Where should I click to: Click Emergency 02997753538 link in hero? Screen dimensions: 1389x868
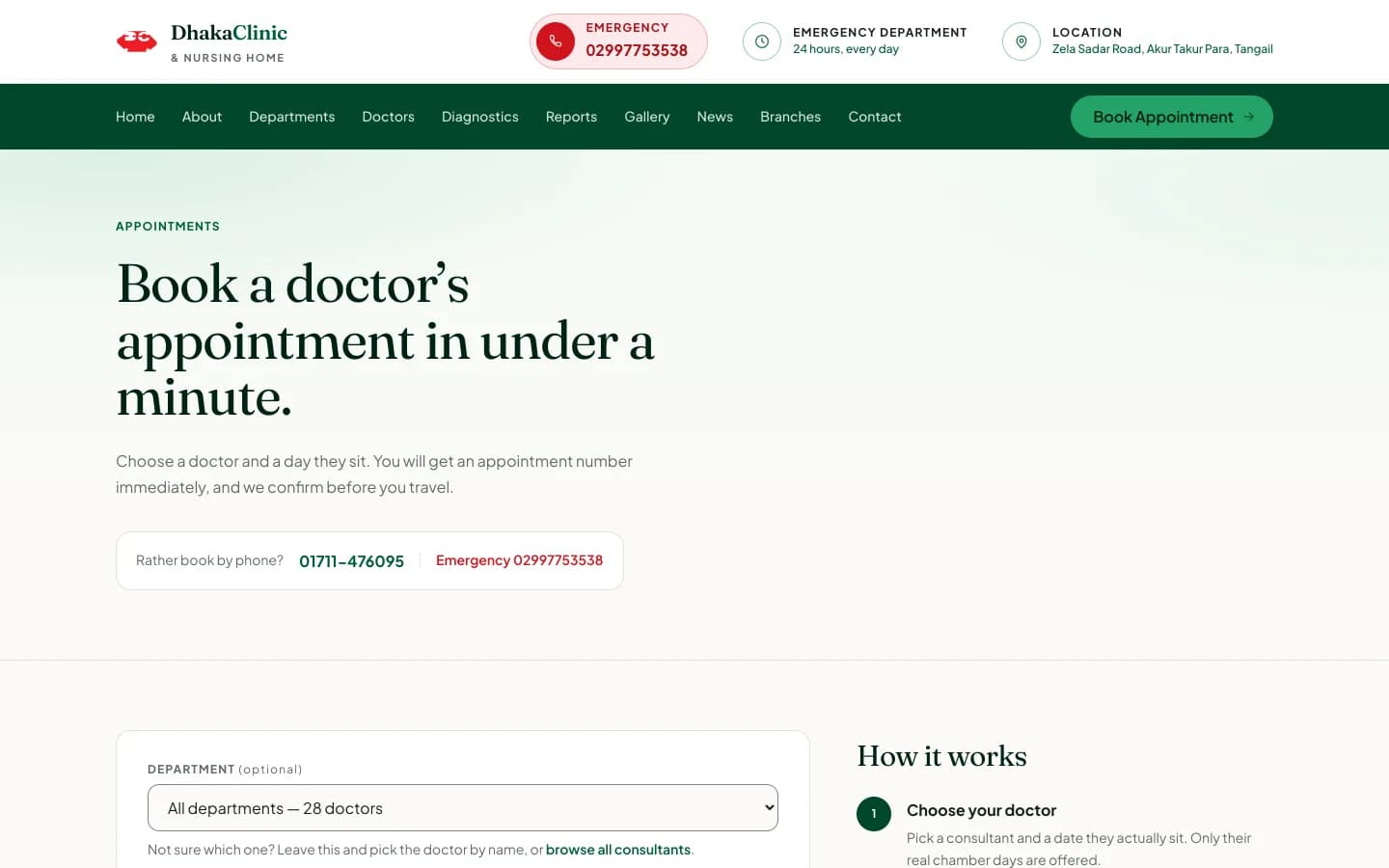(x=519, y=560)
